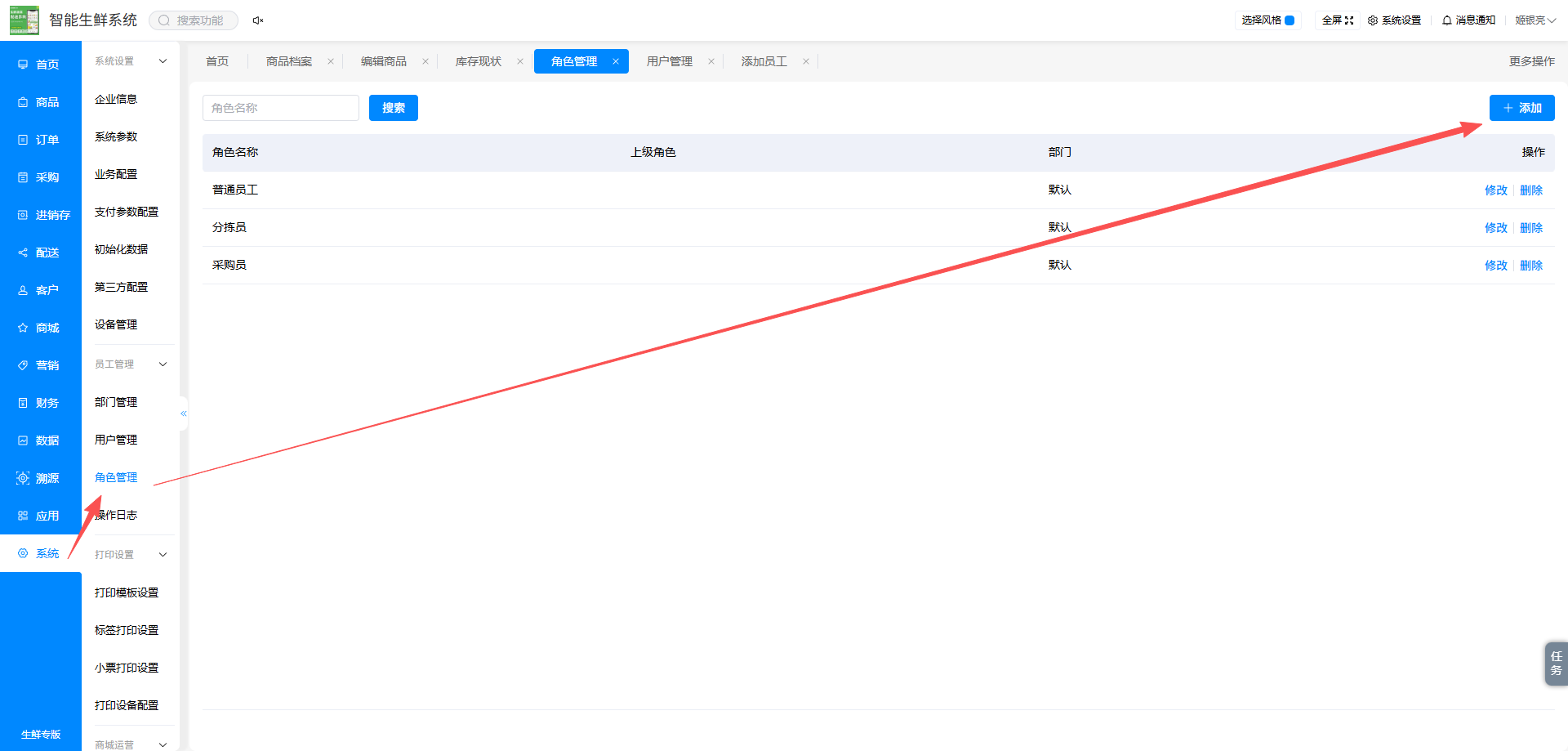
Task: Switch to the 商品档案 tab
Action: click(x=289, y=61)
